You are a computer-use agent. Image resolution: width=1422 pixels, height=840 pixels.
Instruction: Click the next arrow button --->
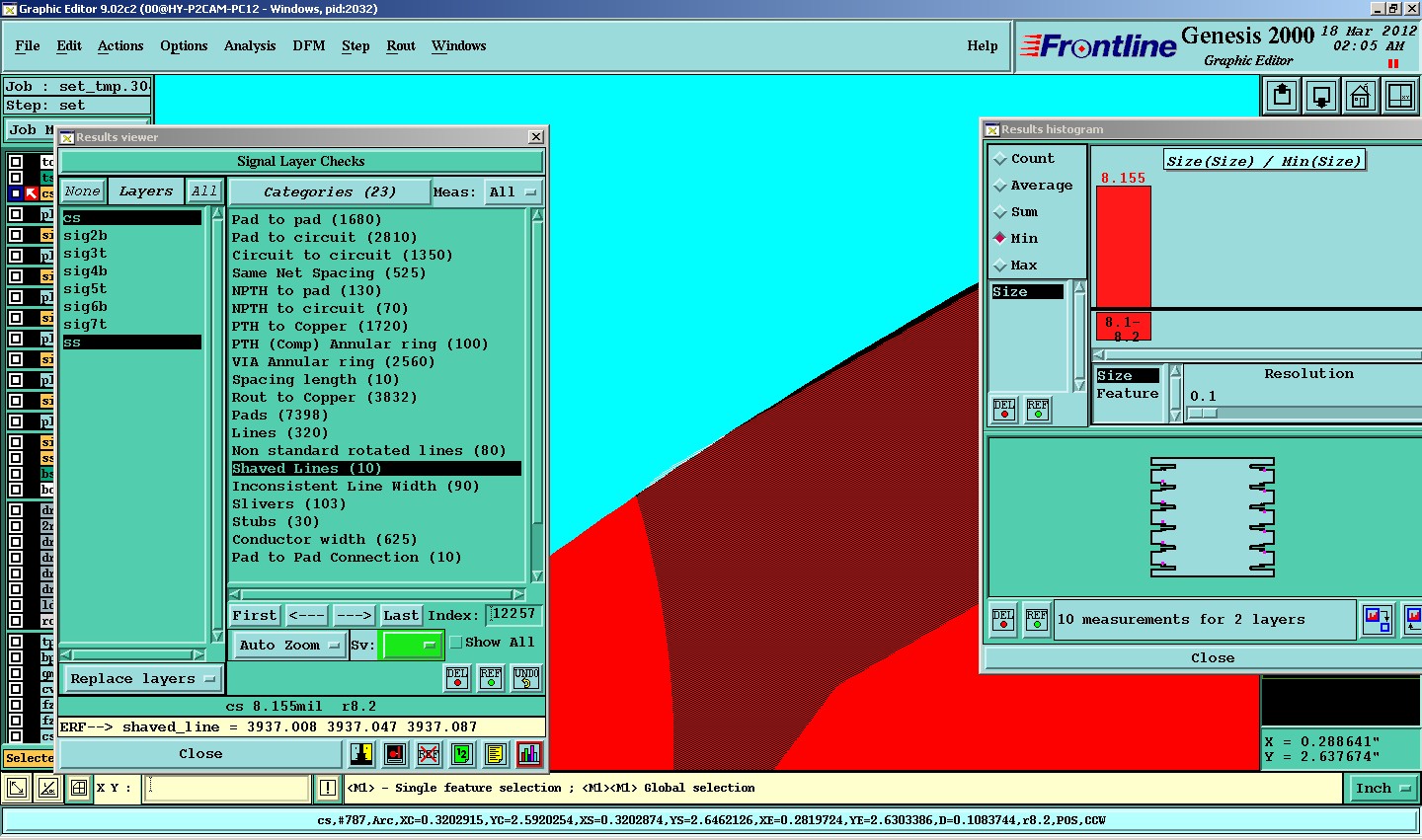tap(354, 616)
